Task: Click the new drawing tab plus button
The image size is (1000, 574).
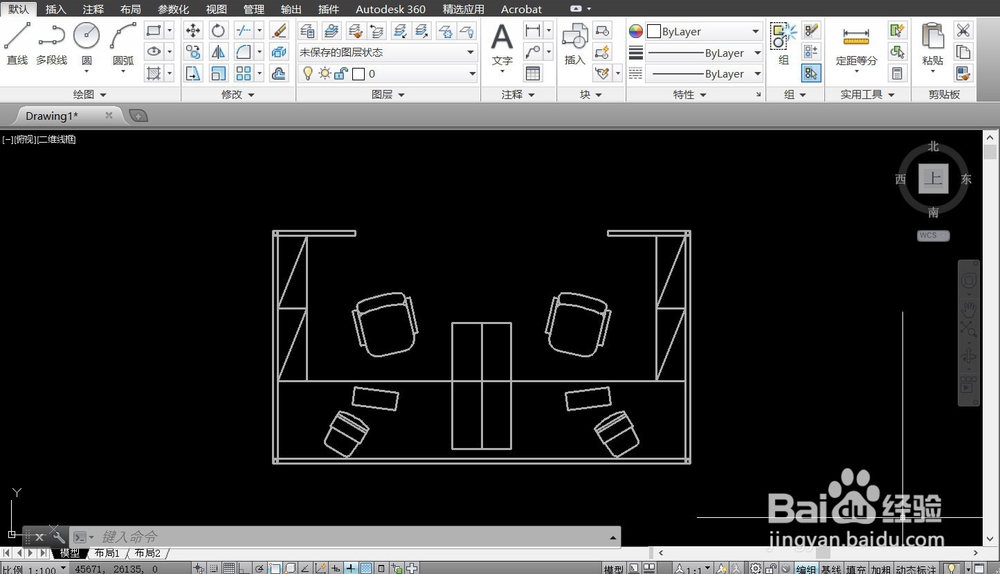Action: pos(138,115)
